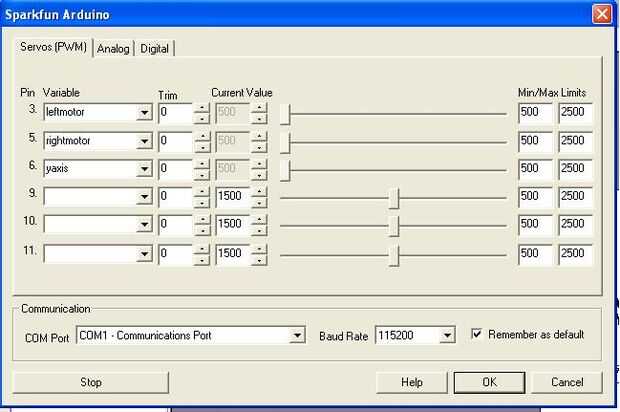Decrease the pin 11 trim value
This screenshot has height=412, width=620.
coord(202,259)
